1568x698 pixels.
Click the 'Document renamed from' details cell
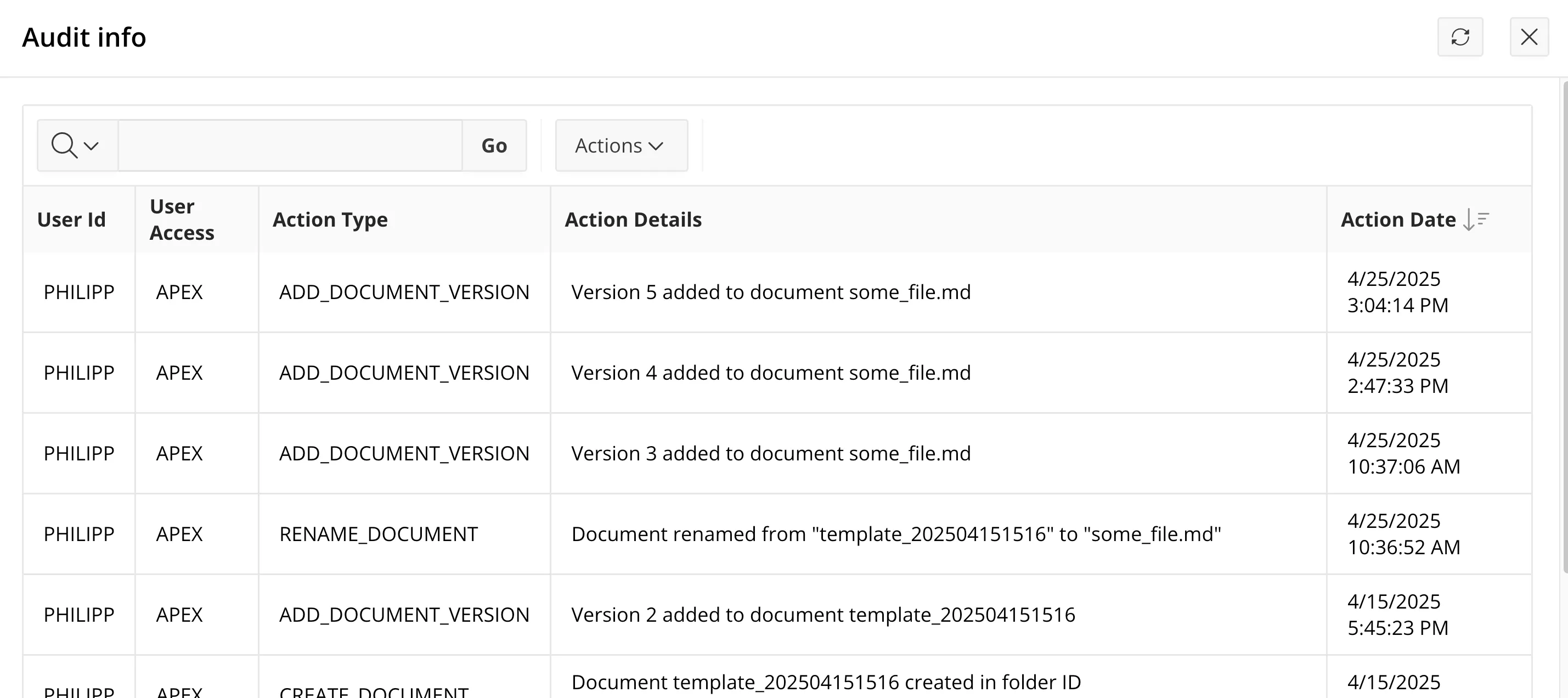[896, 534]
